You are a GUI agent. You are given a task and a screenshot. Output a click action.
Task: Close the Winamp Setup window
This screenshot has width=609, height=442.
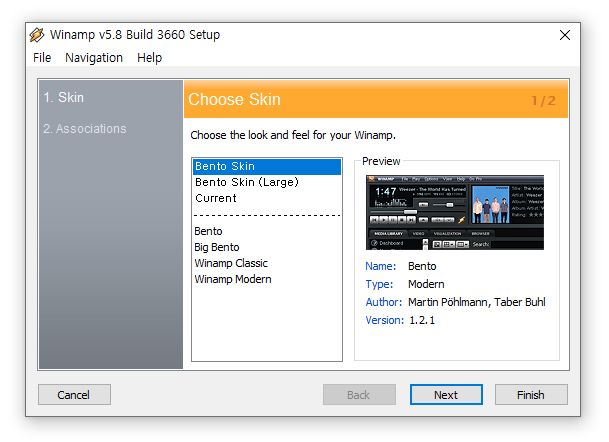click(565, 35)
